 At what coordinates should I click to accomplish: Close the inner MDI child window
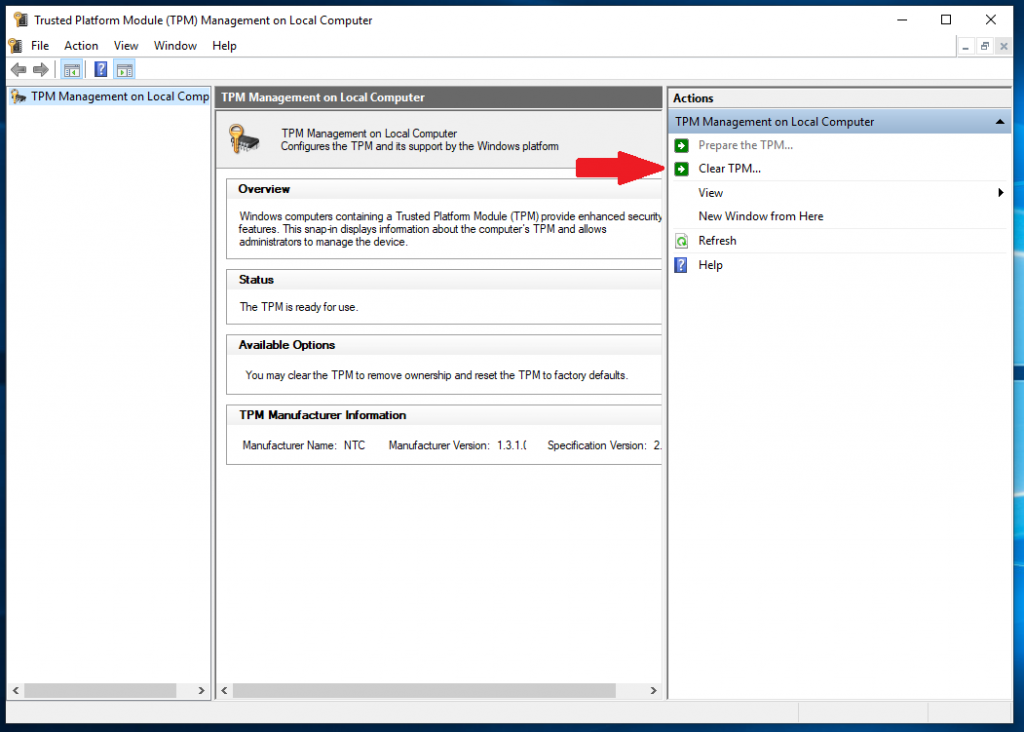tap(1004, 46)
